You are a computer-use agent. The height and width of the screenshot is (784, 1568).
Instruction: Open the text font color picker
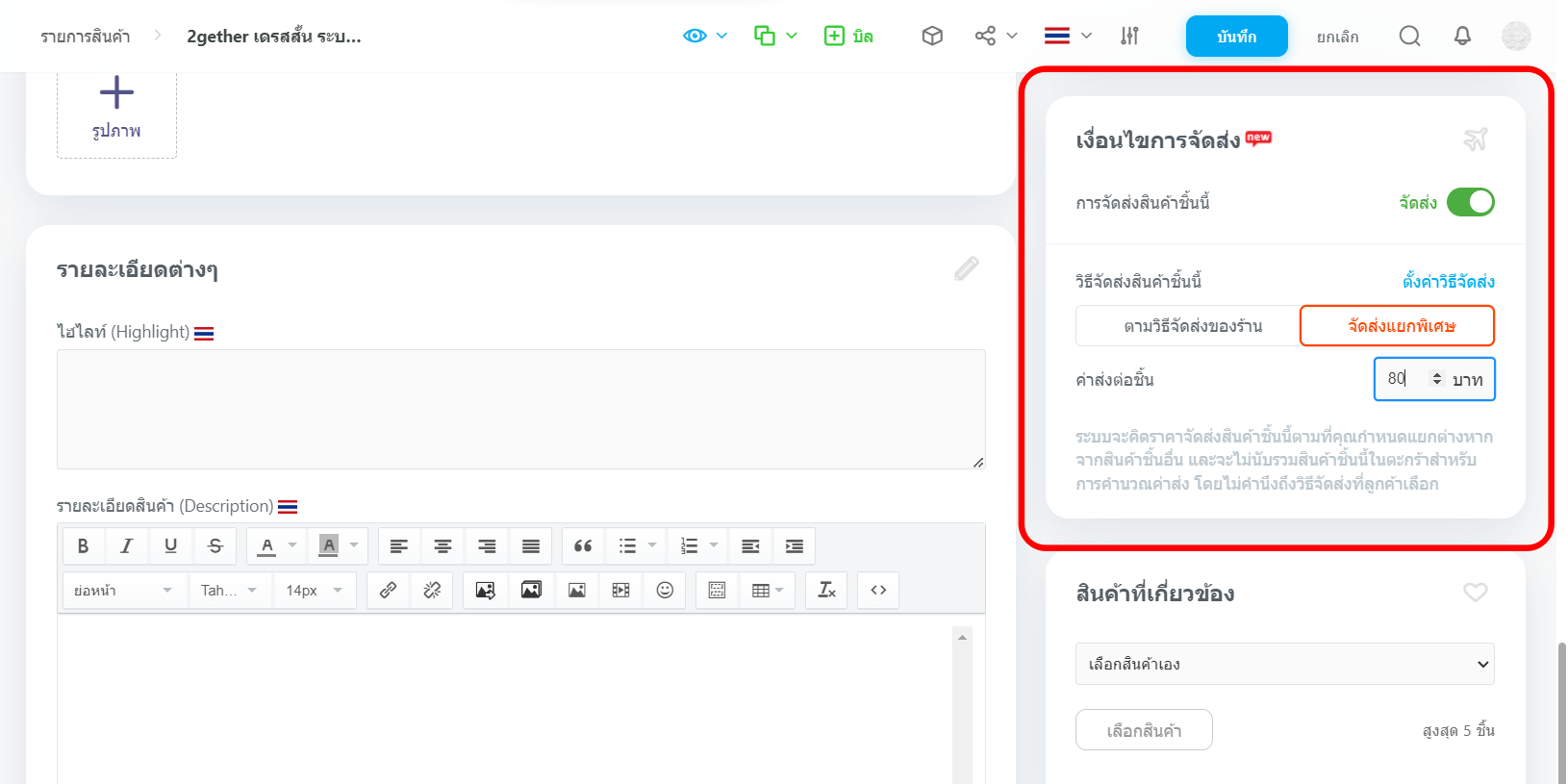pos(268,546)
